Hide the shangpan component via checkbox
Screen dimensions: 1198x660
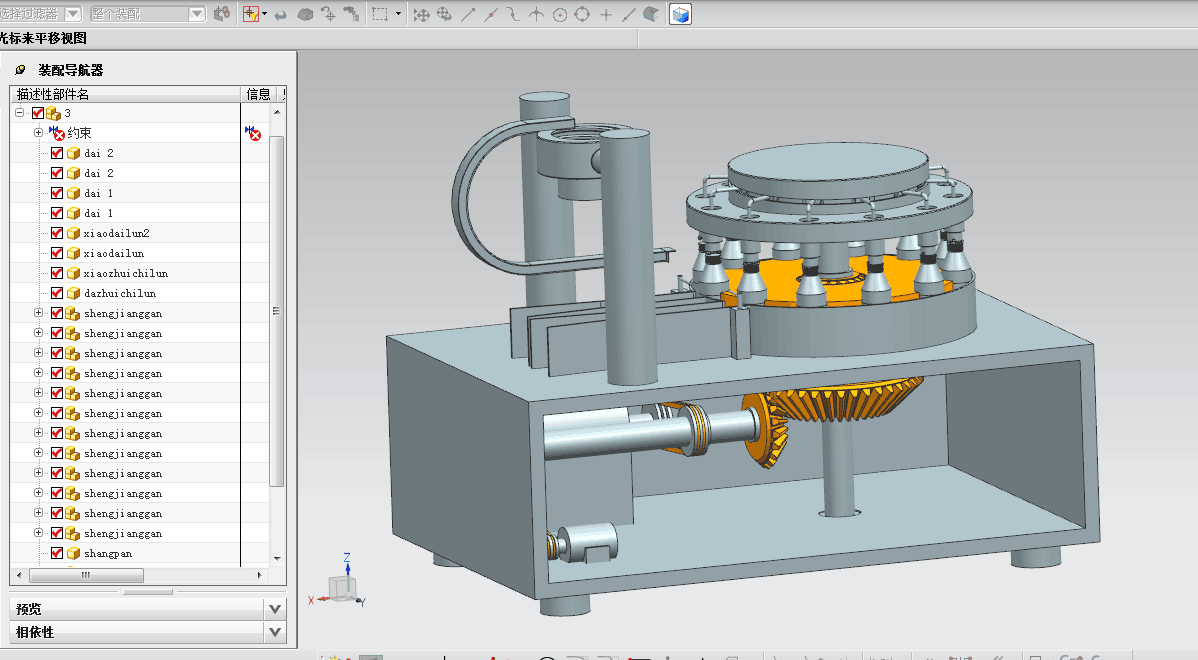pos(57,553)
